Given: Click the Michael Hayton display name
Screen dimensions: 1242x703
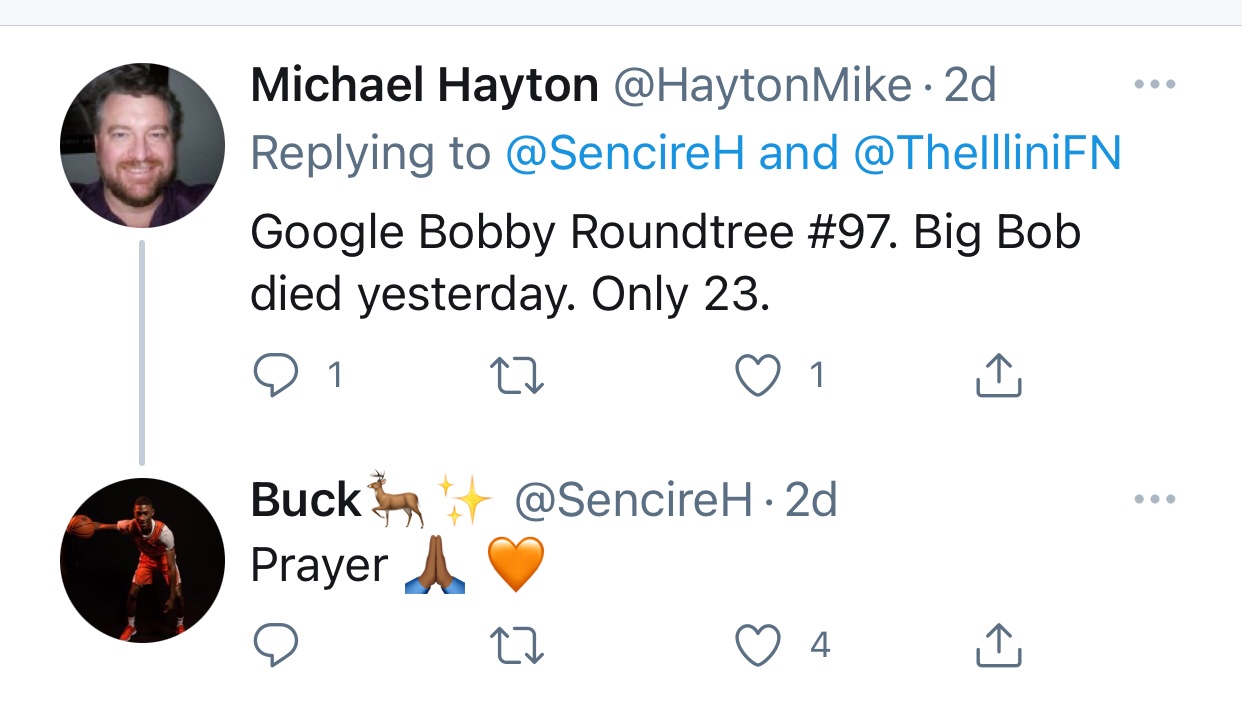Looking at the screenshot, I should (x=424, y=86).
